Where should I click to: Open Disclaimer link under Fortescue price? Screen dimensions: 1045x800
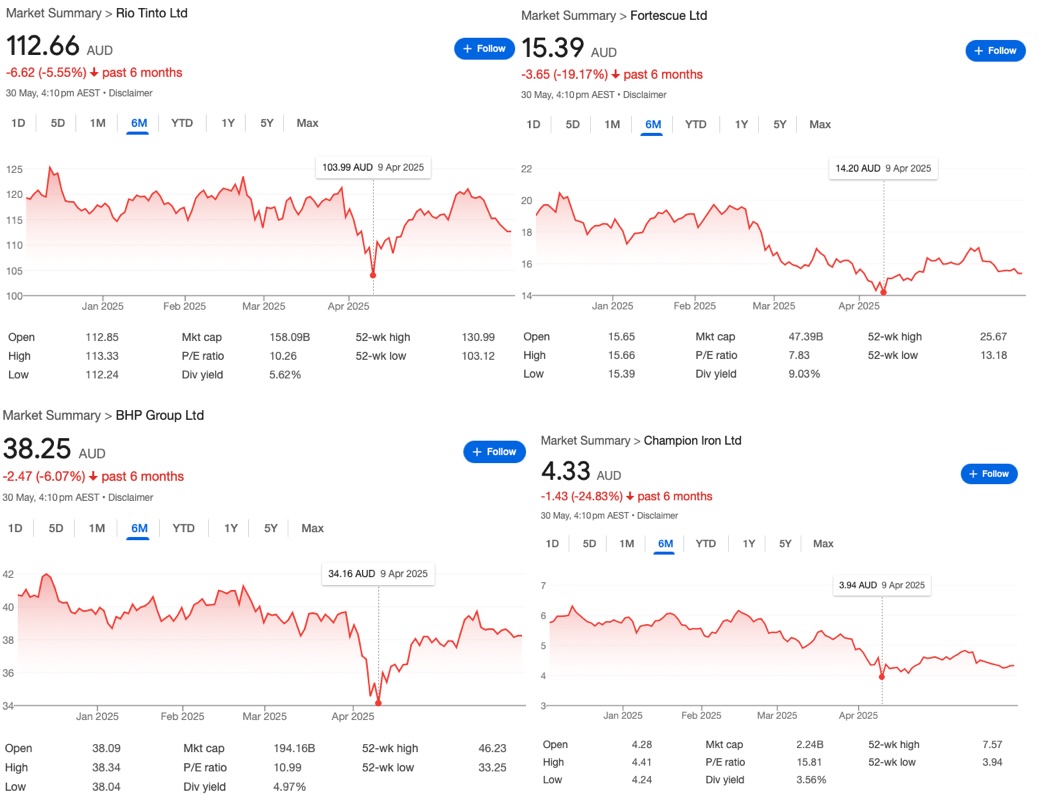tap(644, 95)
